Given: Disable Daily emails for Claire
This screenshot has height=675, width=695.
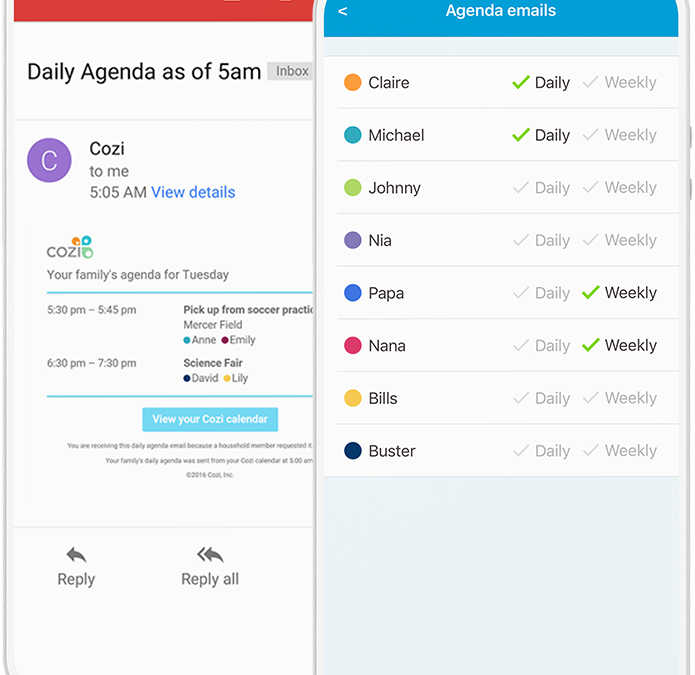Looking at the screenshot, I should point(541,82).
